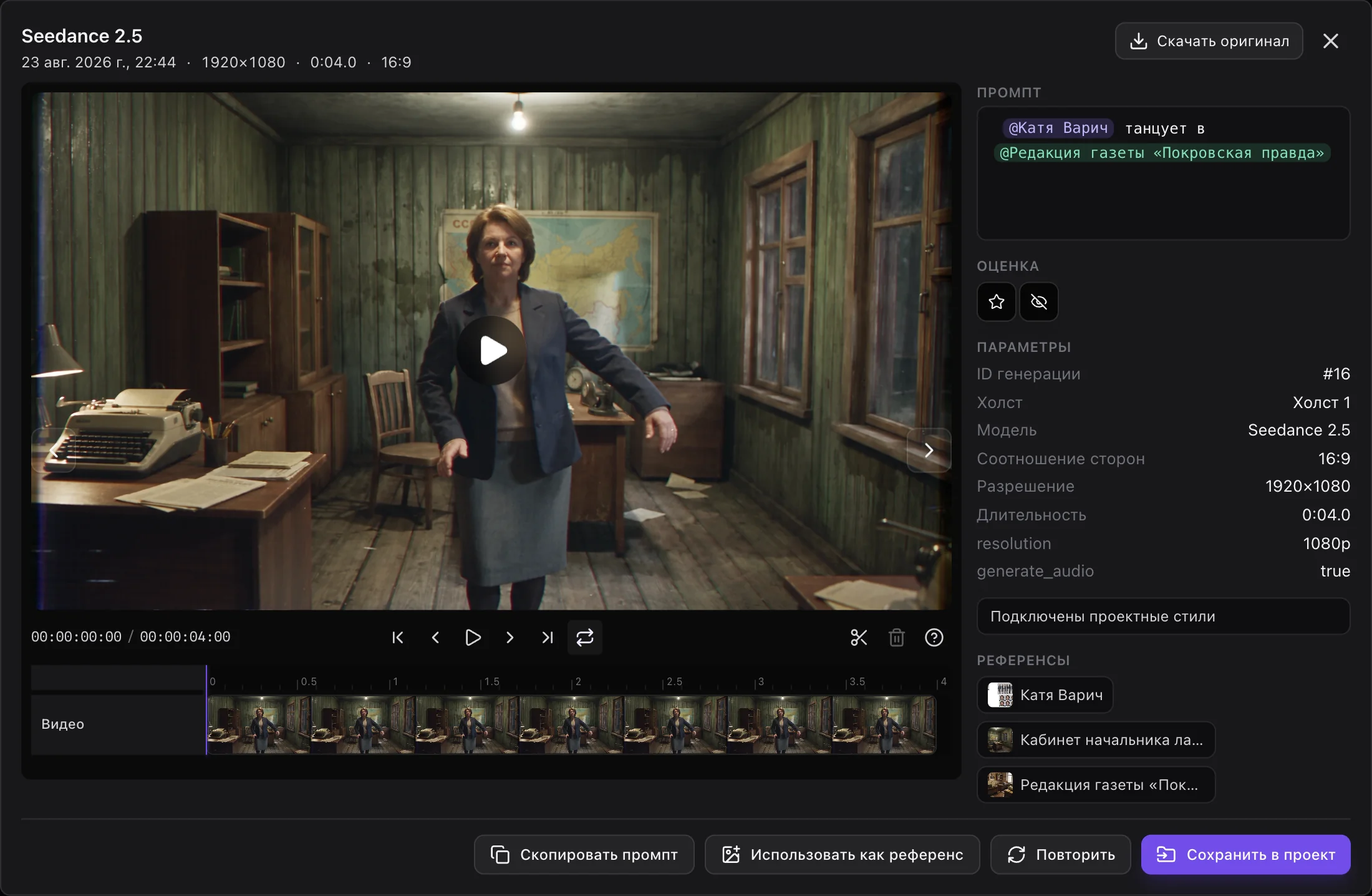1372x896 pixels.
Task: Click the Seedance 2.5 model value
Action: point(1299,430)
